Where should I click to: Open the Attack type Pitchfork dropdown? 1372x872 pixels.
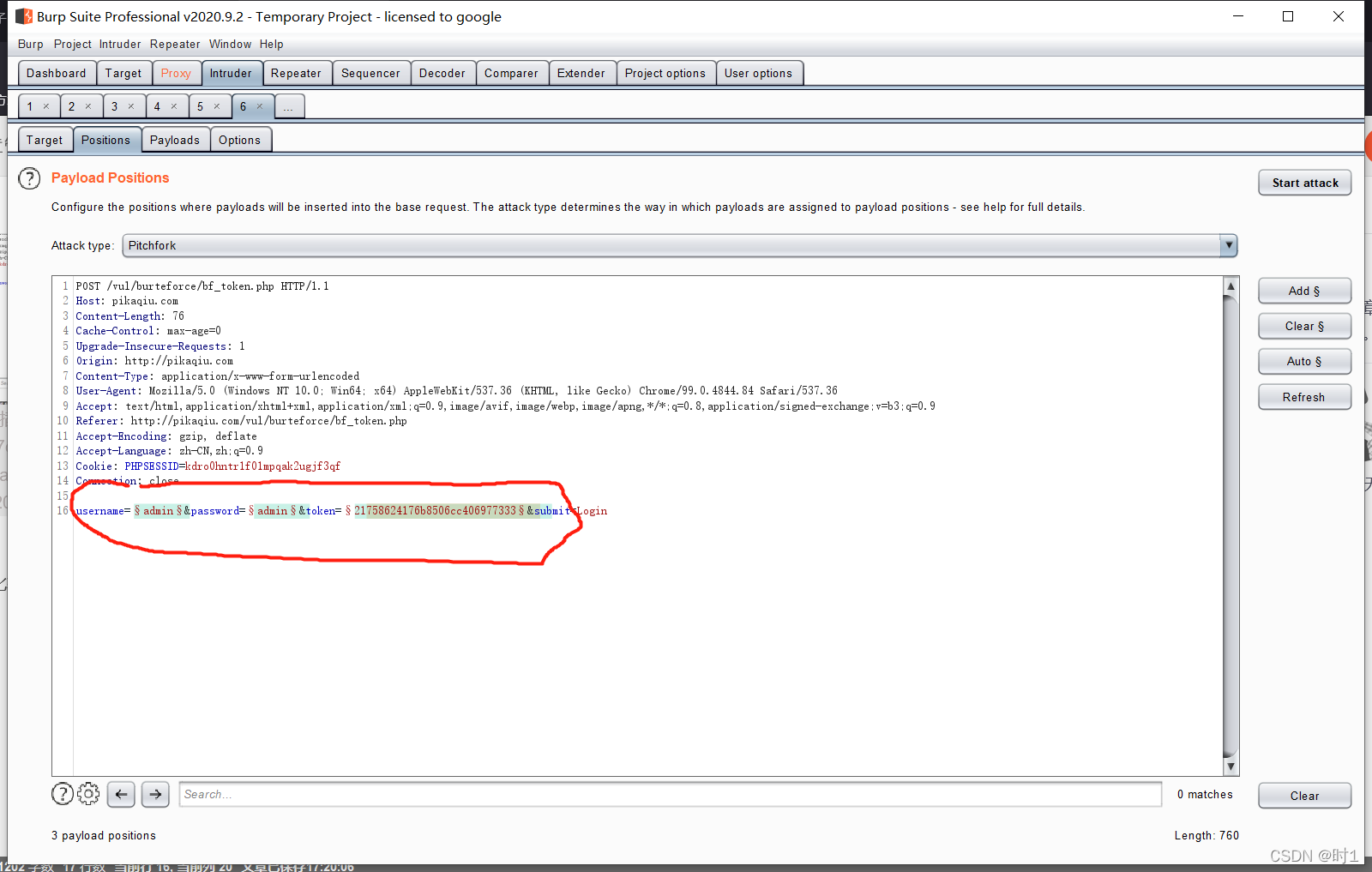(679, 245)
